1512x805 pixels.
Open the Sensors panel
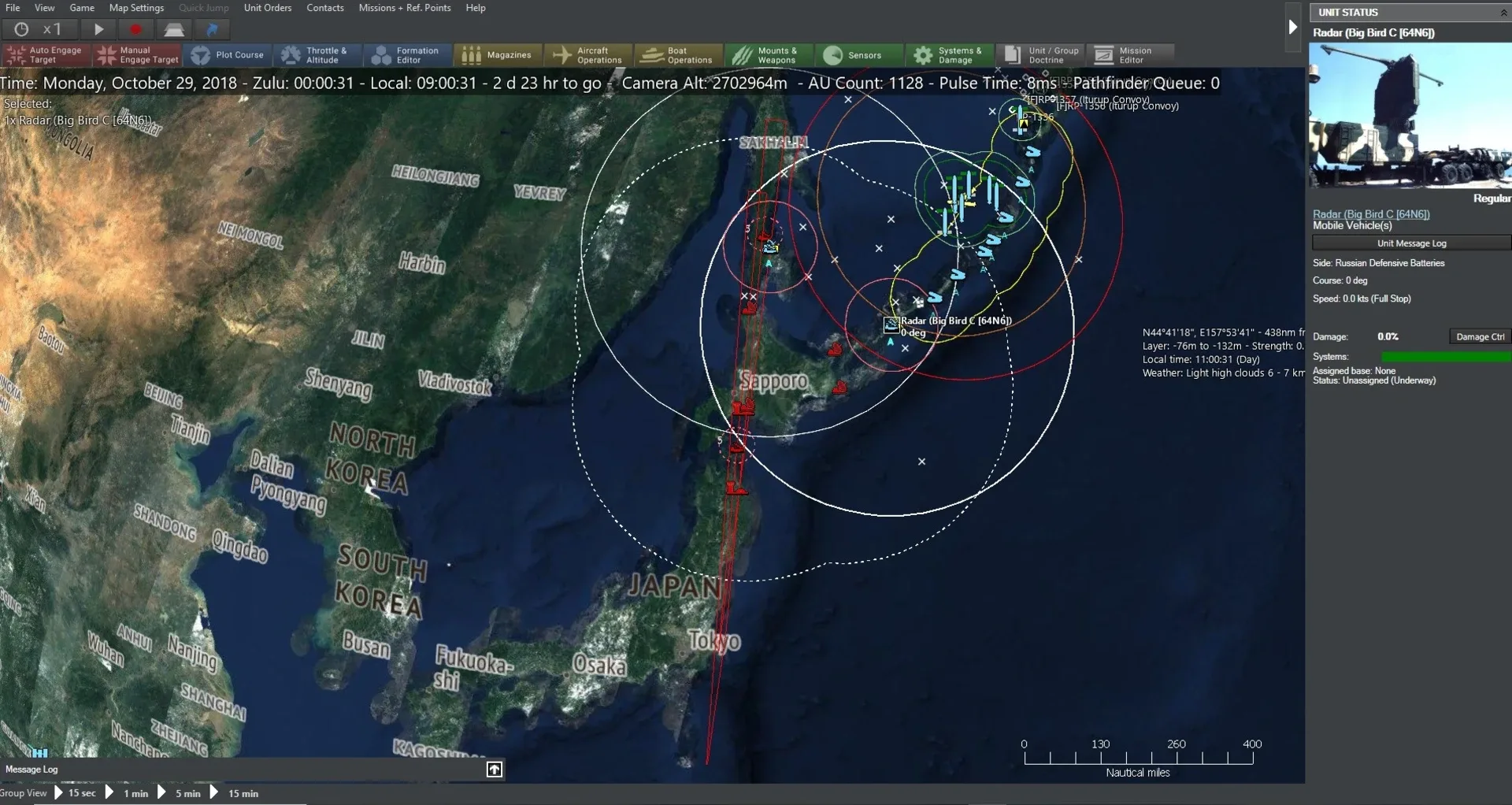(858, 54)
